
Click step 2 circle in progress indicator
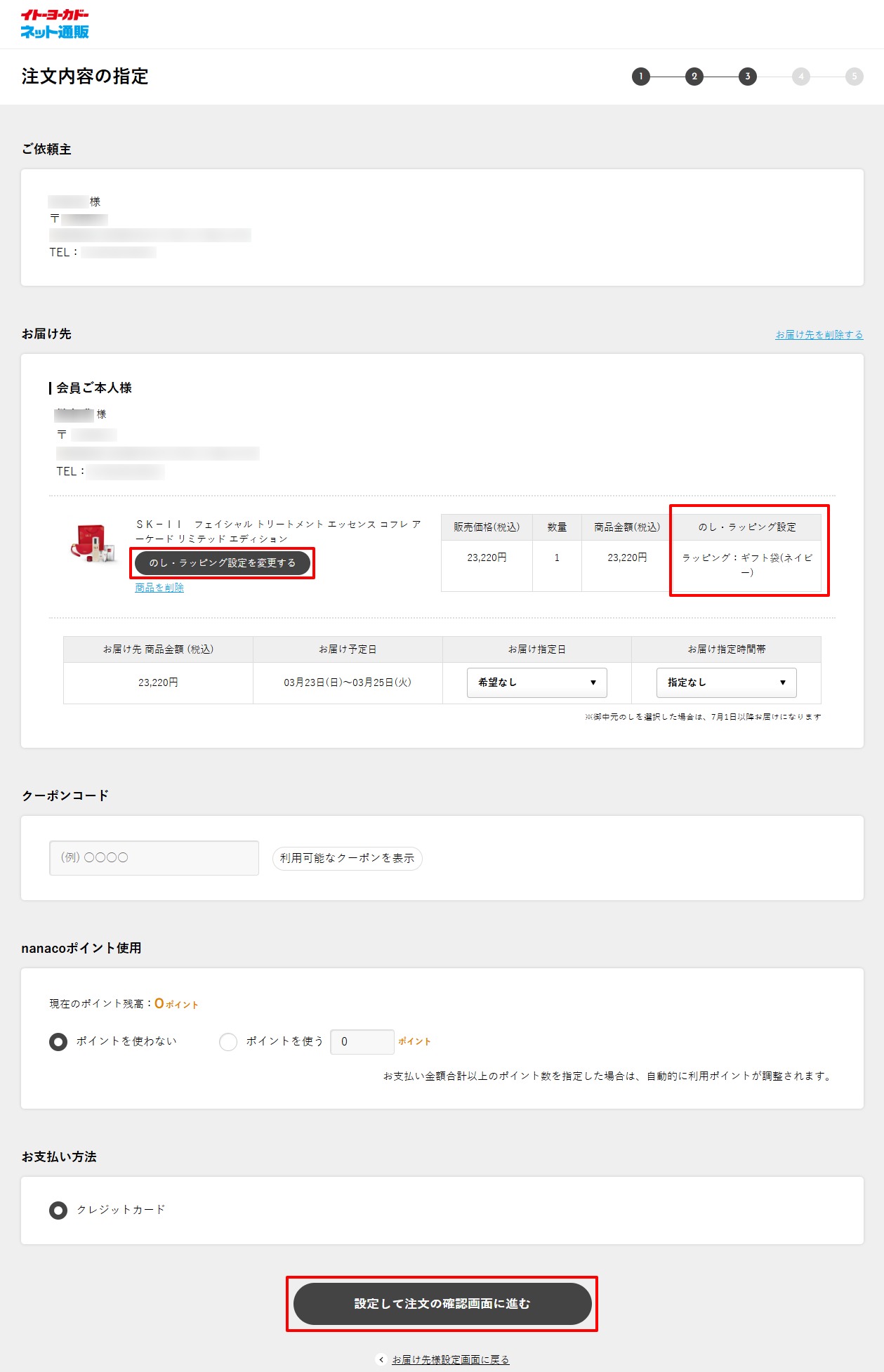[x=694, y=77]
